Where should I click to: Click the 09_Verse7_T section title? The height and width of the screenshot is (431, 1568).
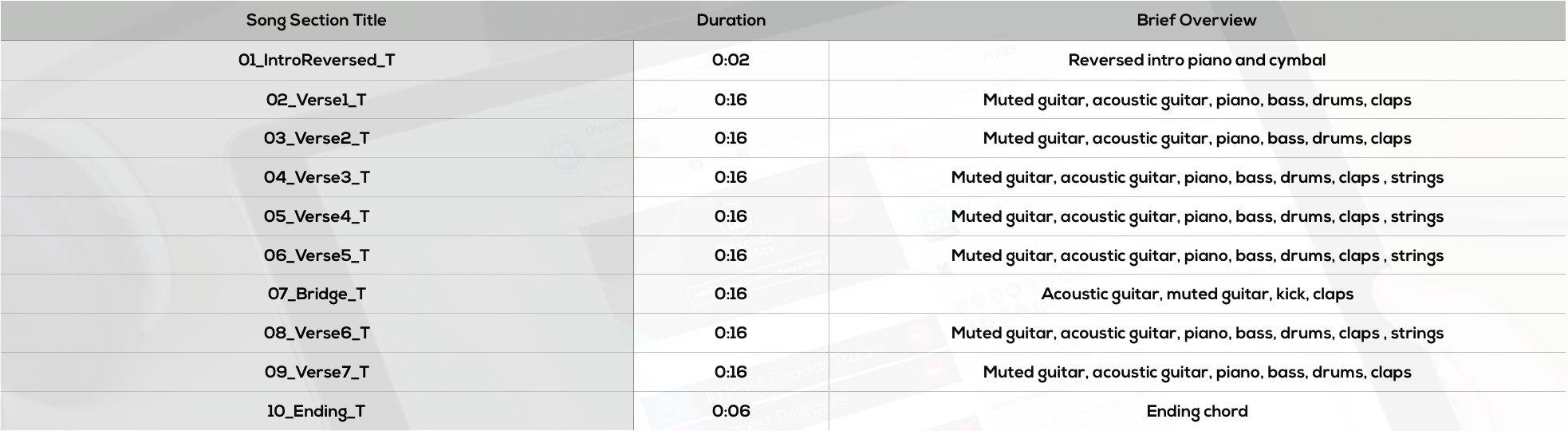coord(317,372)
